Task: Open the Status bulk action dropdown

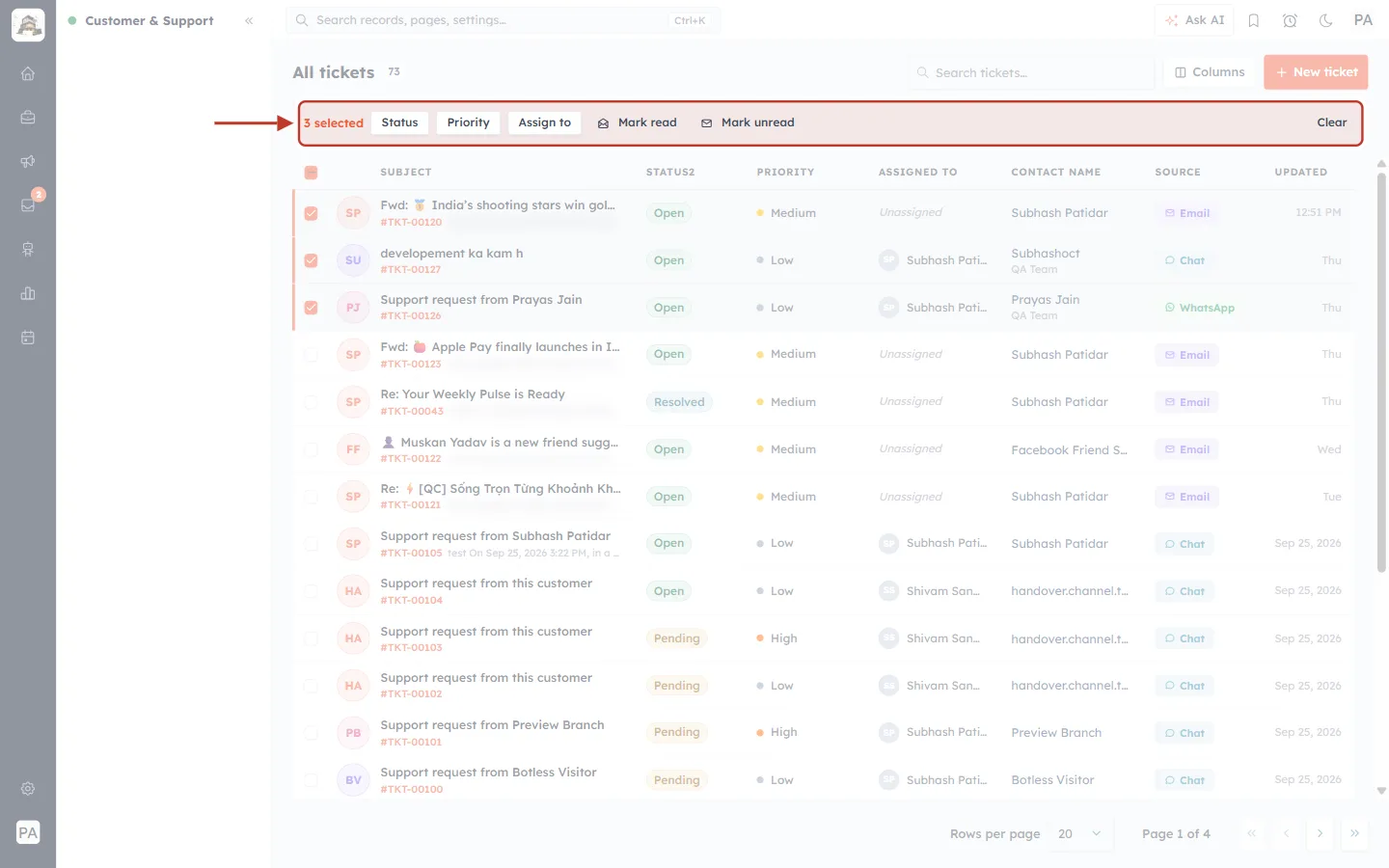Action: pos(399,122)
